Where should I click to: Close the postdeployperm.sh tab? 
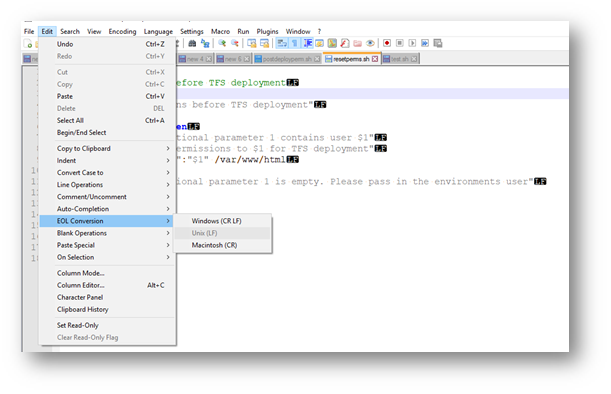coord(317,59)
